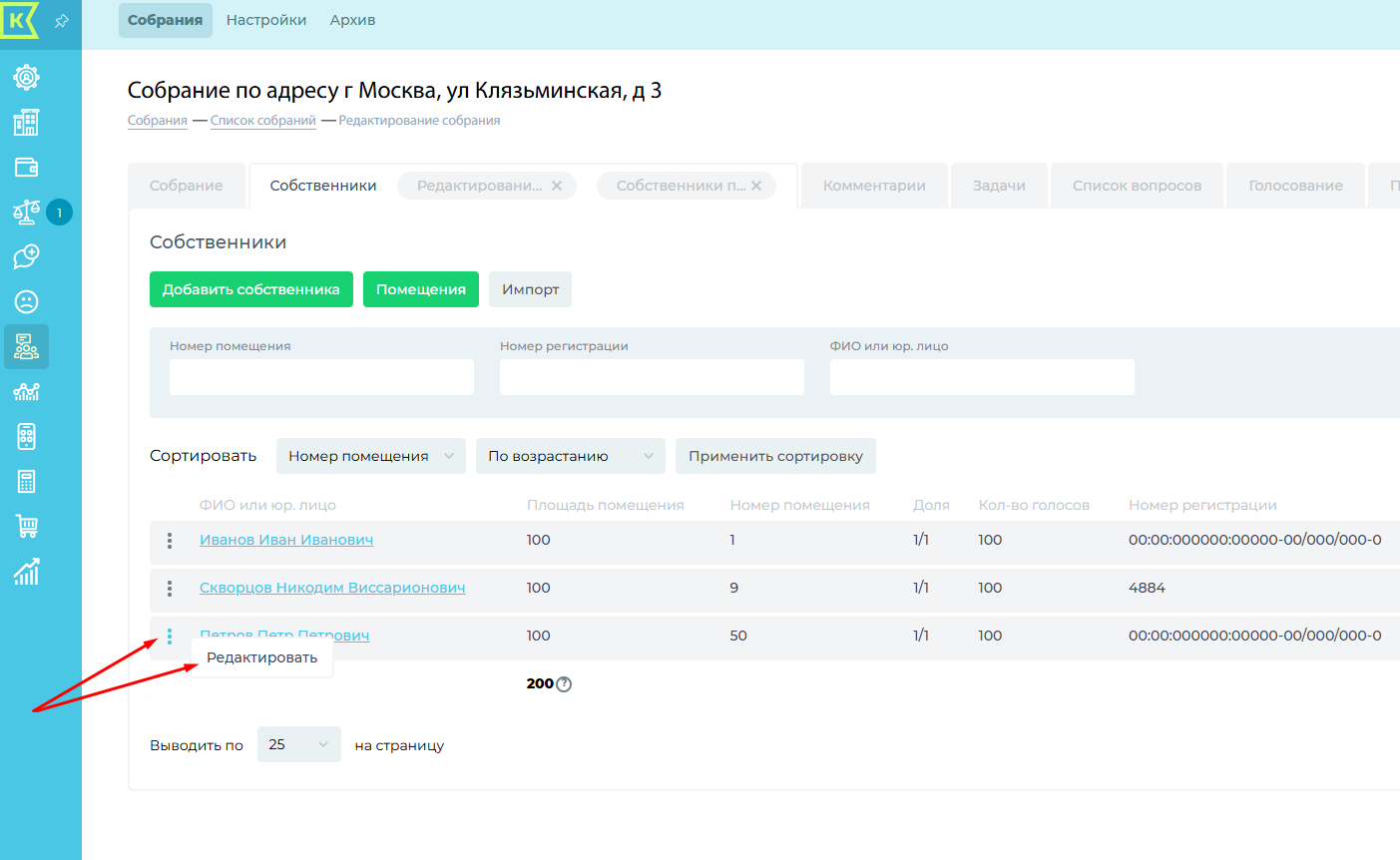Viewport: 1400px width, 860px height.
Task: Click the pin icon beside the logo
Action: (x=62, y=21)
